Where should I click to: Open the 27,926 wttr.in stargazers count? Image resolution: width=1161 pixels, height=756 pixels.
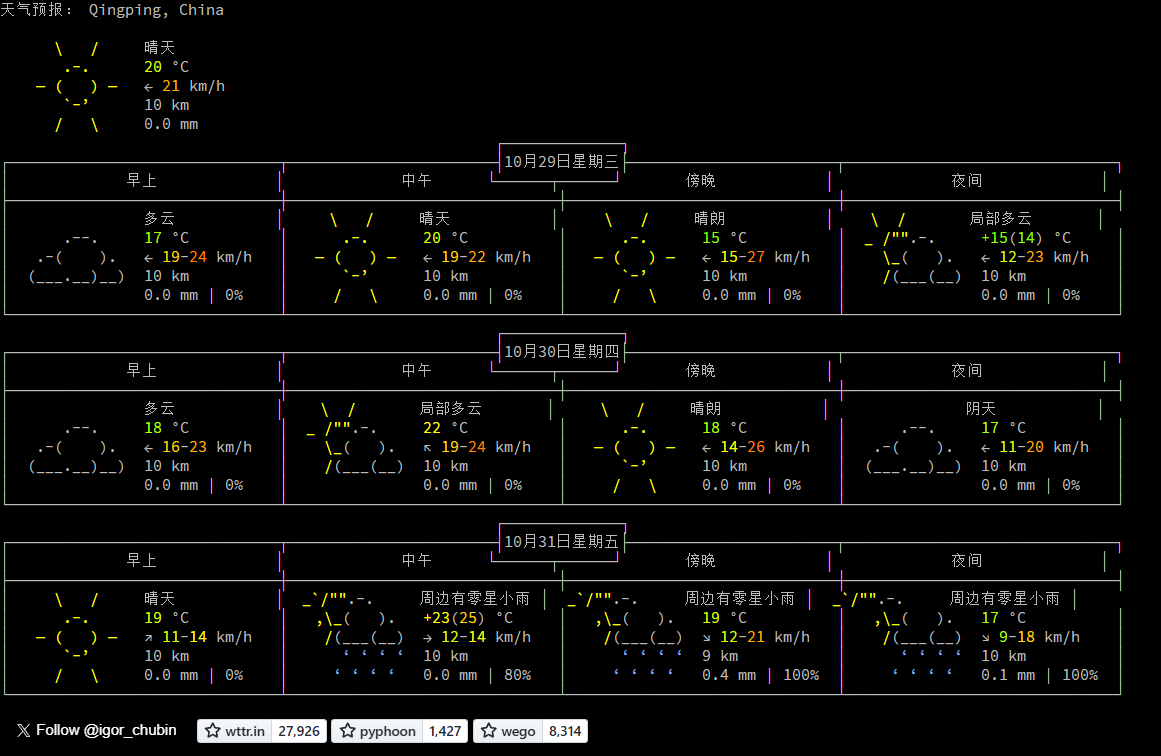click(x=299, y=731)
